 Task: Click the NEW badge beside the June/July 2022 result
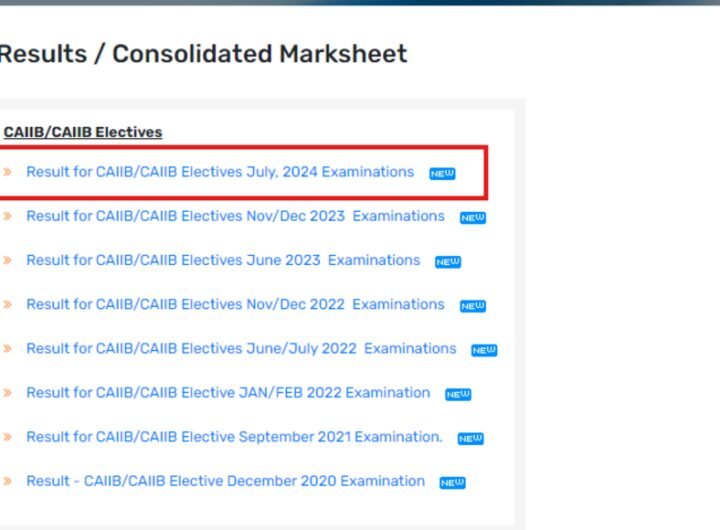pyautogui.click(x=484, y=350)
